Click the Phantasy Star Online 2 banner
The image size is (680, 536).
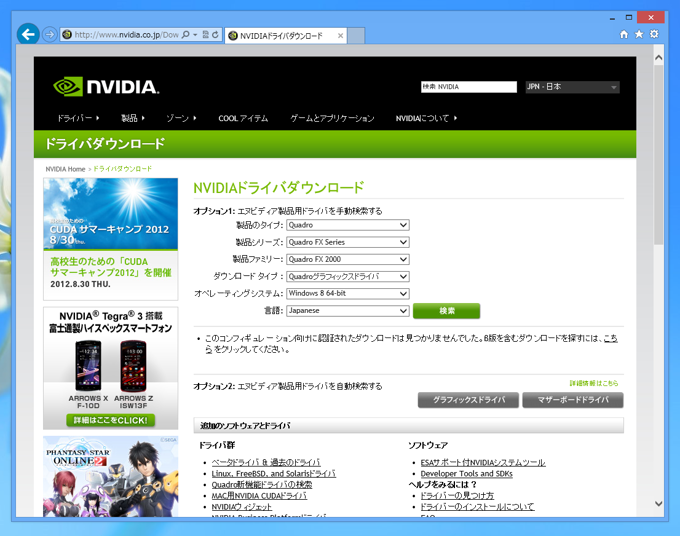111,476
